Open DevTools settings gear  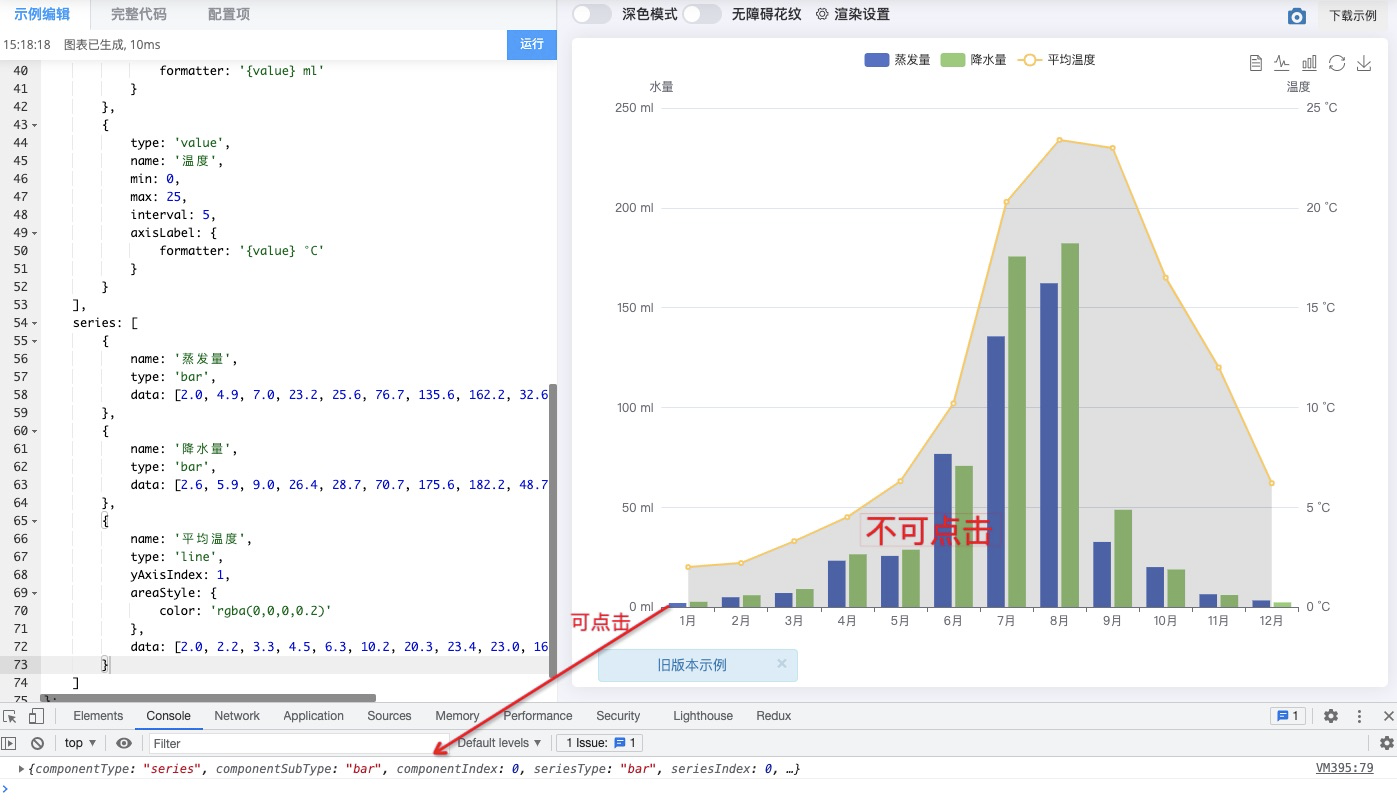(x=1331, y=716)
